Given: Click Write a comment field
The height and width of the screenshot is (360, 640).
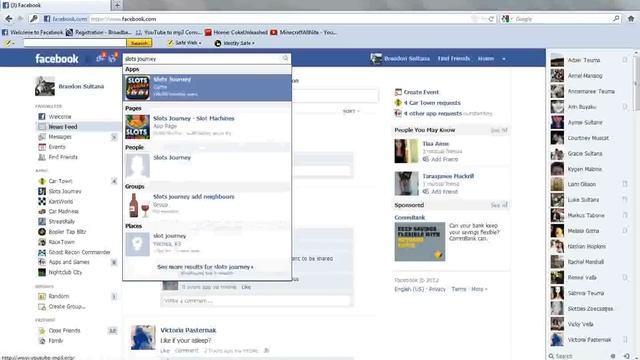Looking at the screenshot, I should pos(256,301).
